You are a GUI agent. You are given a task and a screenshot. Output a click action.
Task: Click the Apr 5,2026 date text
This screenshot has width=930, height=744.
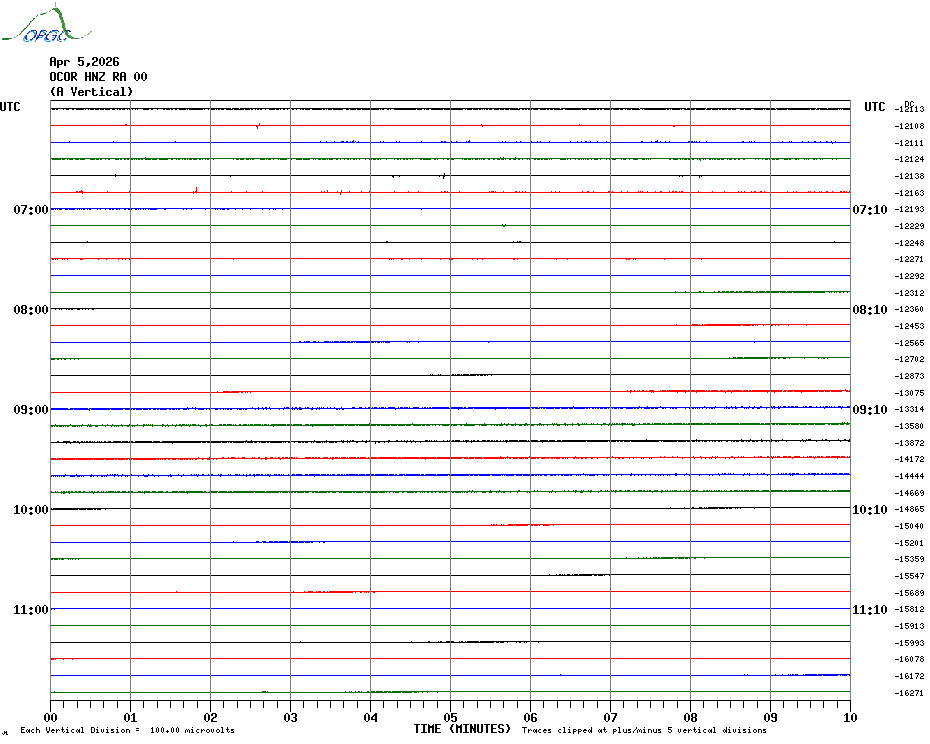click(x=84, y=62)
